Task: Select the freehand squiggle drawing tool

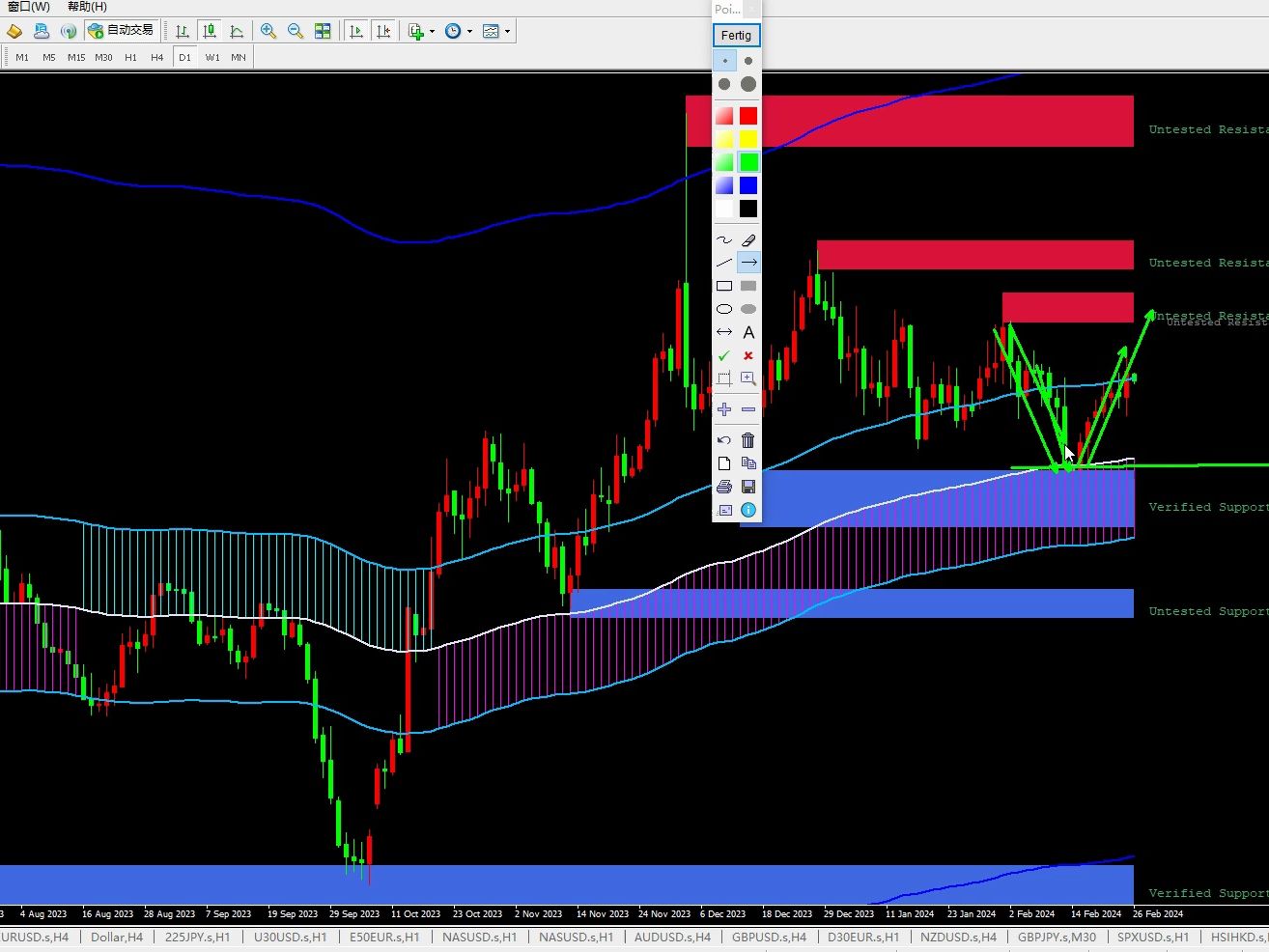Action: point(724,240)
